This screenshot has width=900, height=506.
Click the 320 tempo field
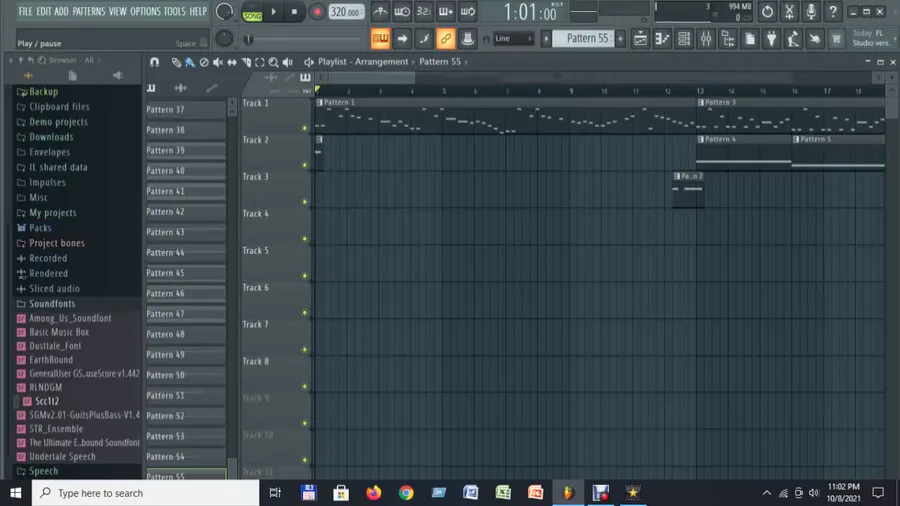pyautogui.click(x=346, y=12)
